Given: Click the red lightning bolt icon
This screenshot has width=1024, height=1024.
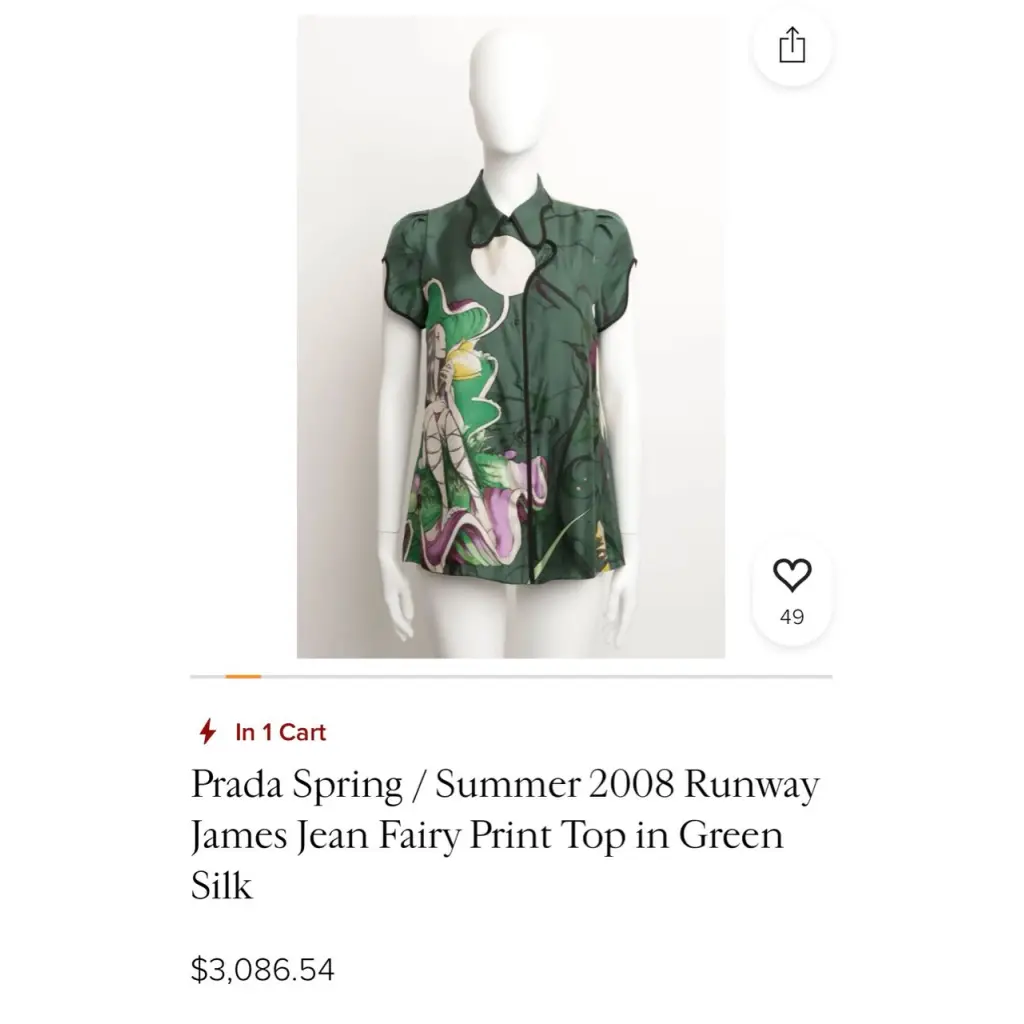Looking at the screenshot, I should 208,731.
